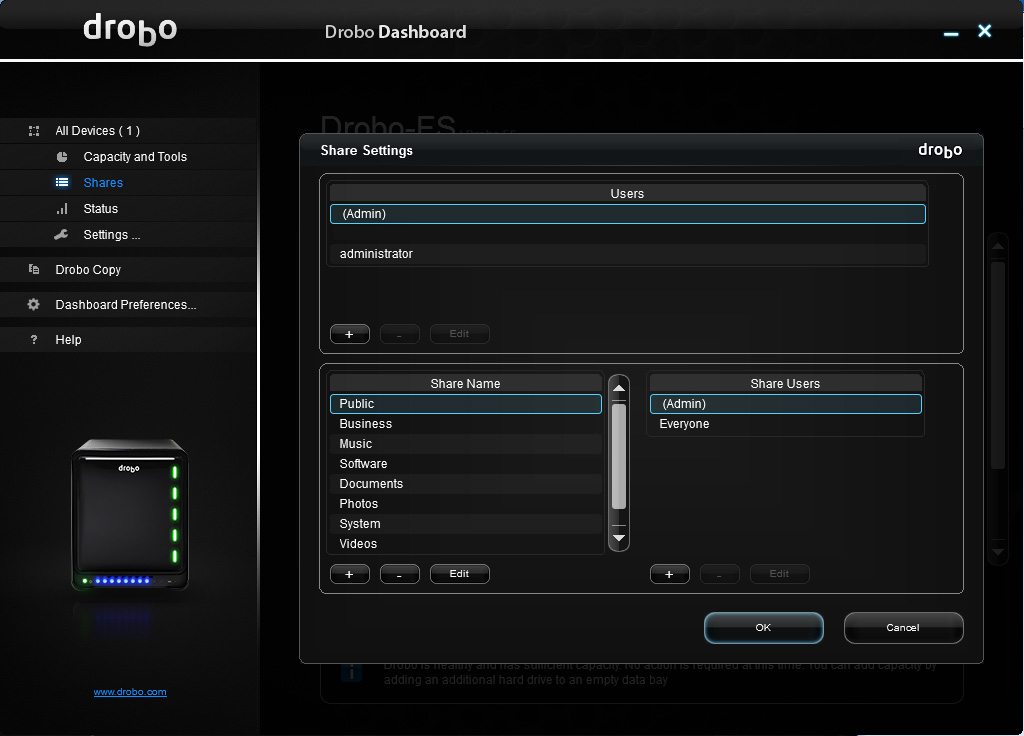Open the www.drobo.com link

tap(130, 692)
